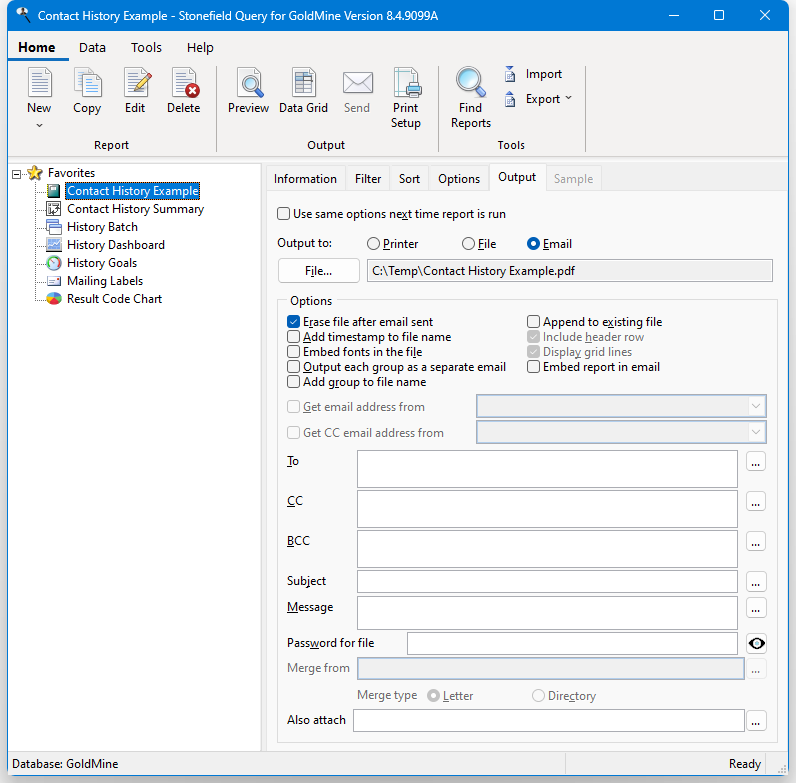Open the Help ribbon tab
This screenshot has width=796, height=783.
coord(200,48)
